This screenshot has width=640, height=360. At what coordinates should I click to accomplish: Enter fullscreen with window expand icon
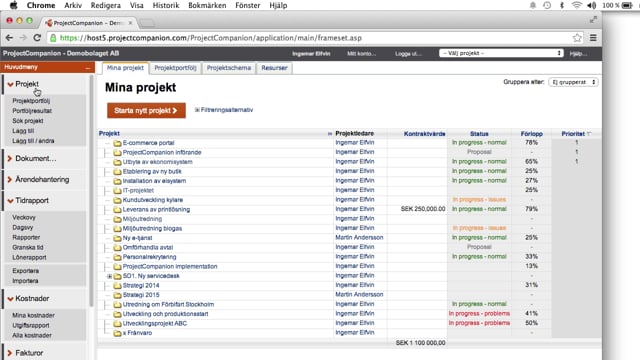pos(593,20)
